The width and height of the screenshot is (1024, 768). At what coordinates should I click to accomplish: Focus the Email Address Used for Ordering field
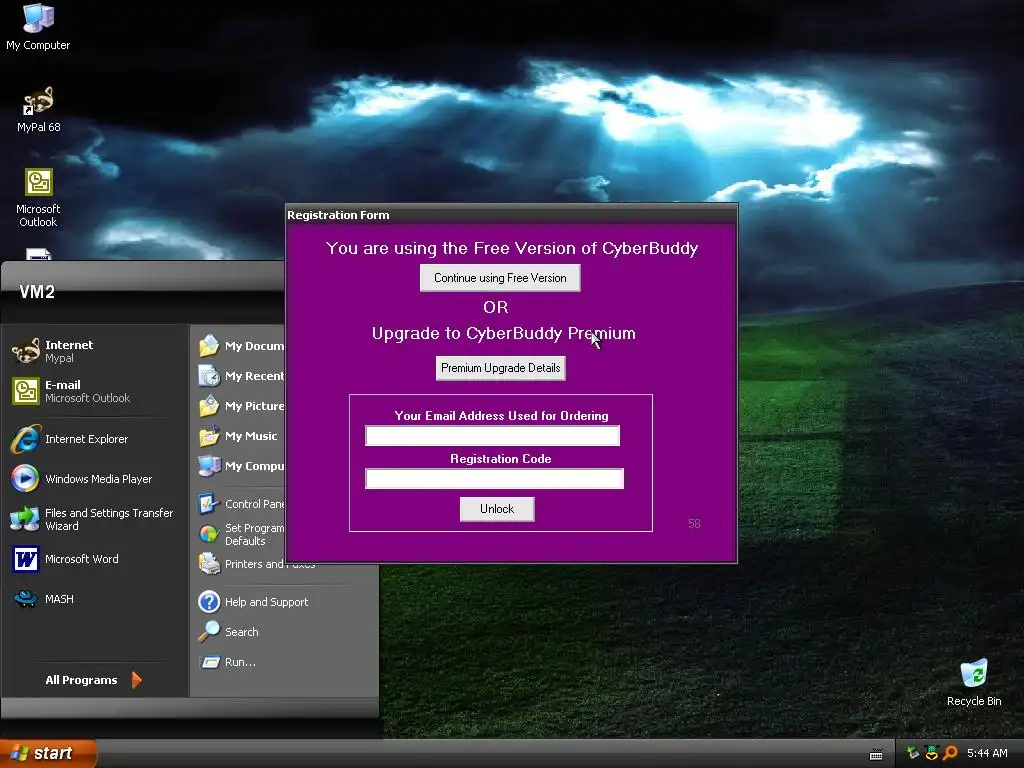coord(492,436)
